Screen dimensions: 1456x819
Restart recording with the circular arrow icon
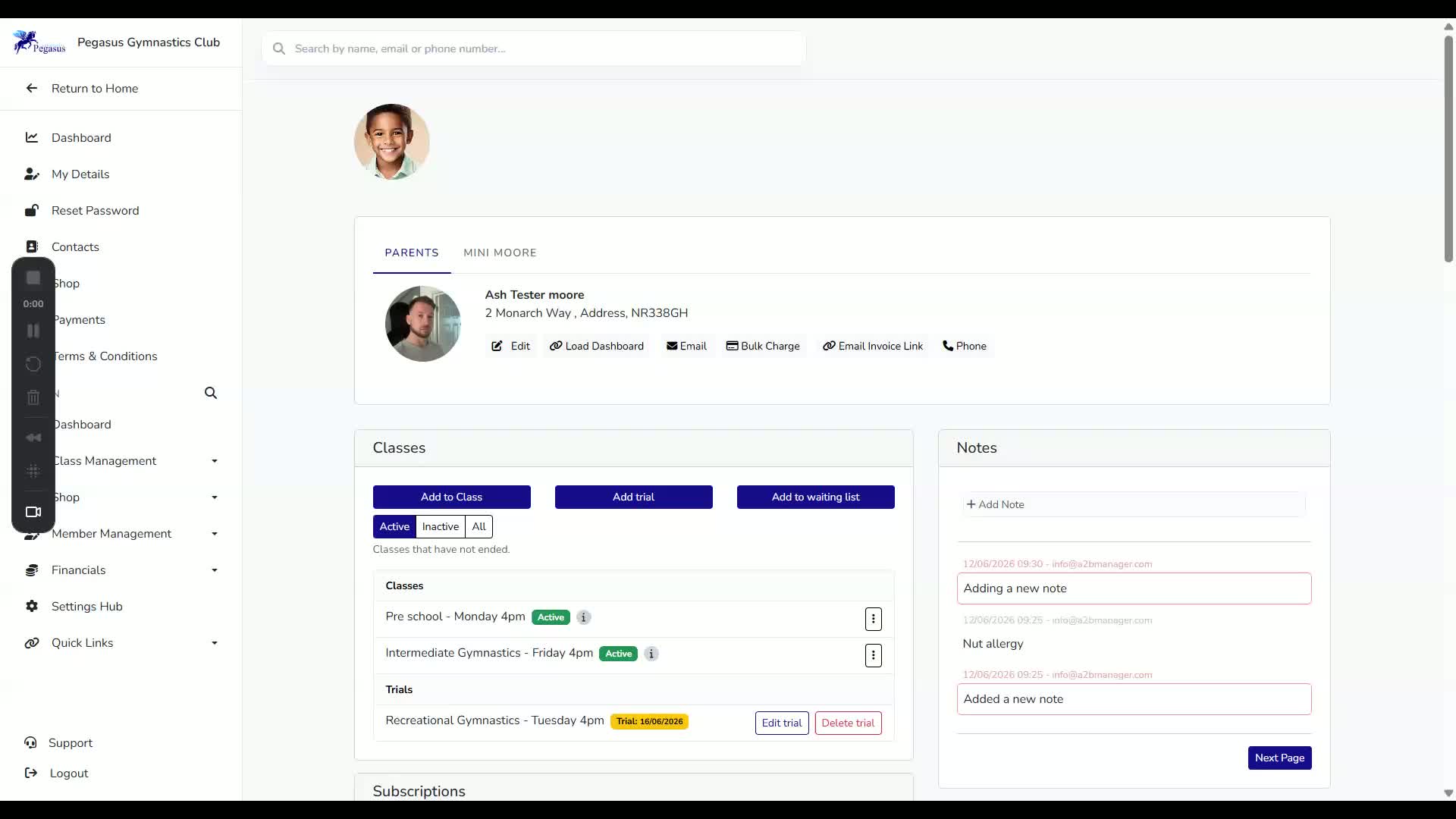pos(33,364)
